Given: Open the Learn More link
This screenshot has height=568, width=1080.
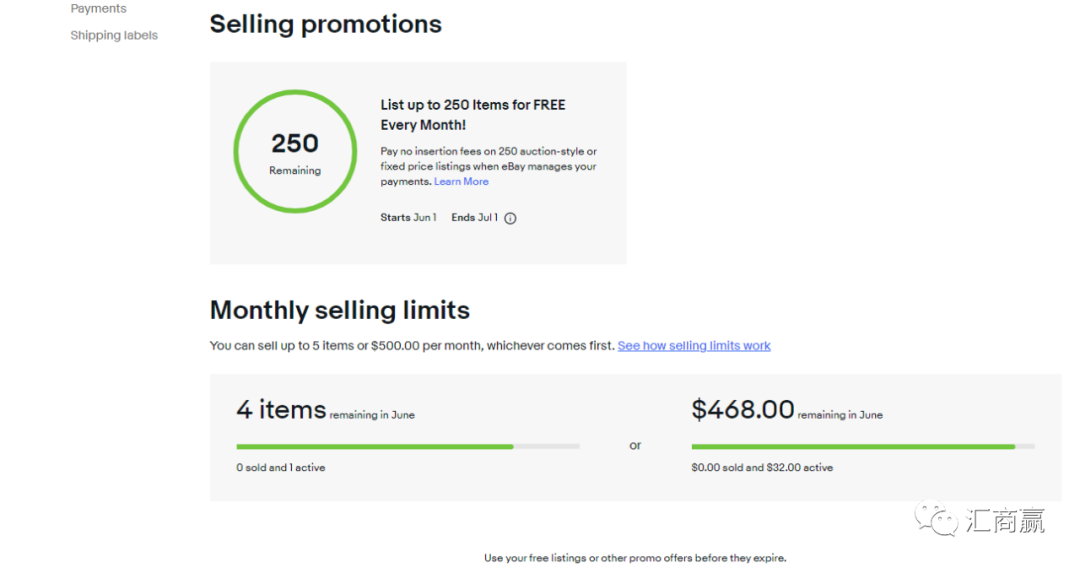Looking at the screenshot, I should [x=461, y=182].
